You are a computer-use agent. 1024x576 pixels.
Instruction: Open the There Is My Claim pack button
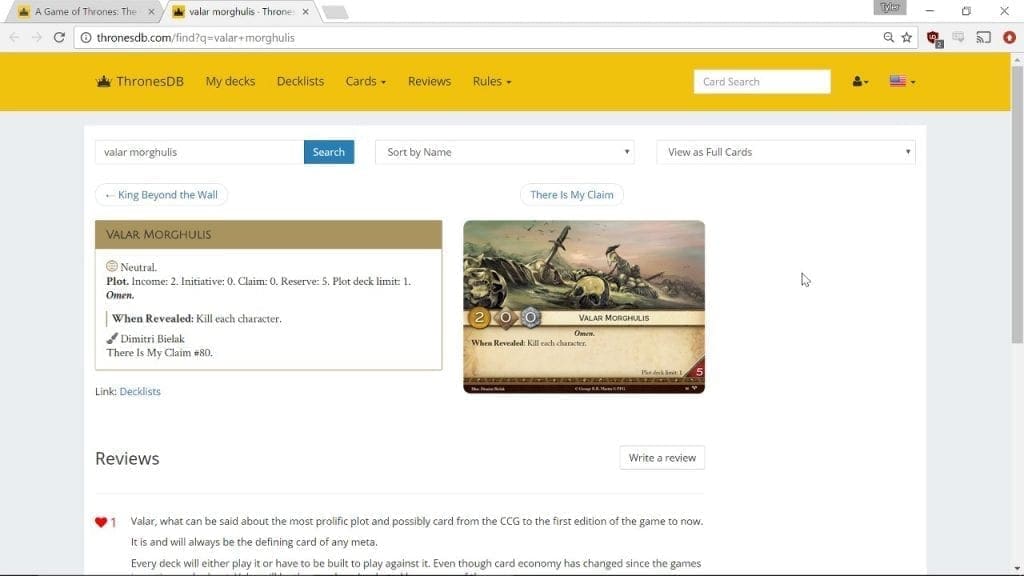(x=571, y=195)
